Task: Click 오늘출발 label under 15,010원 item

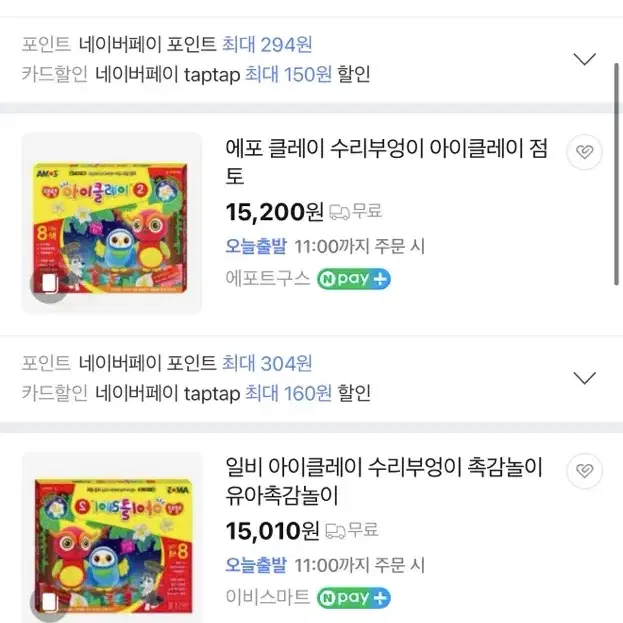Action: click(x=256, y=565)
